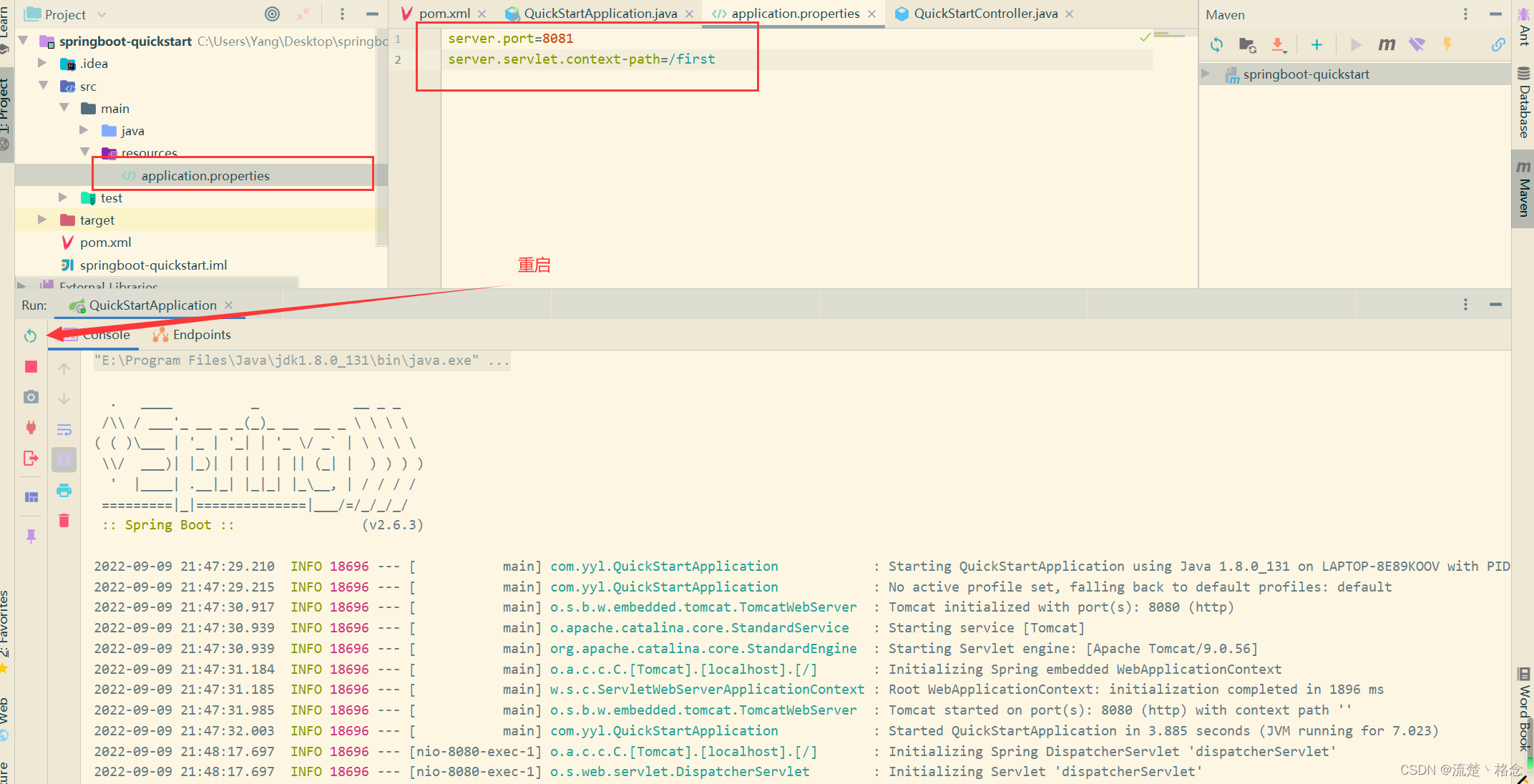Click the link icon in the Maven toolbar

tap(1498, 45)
